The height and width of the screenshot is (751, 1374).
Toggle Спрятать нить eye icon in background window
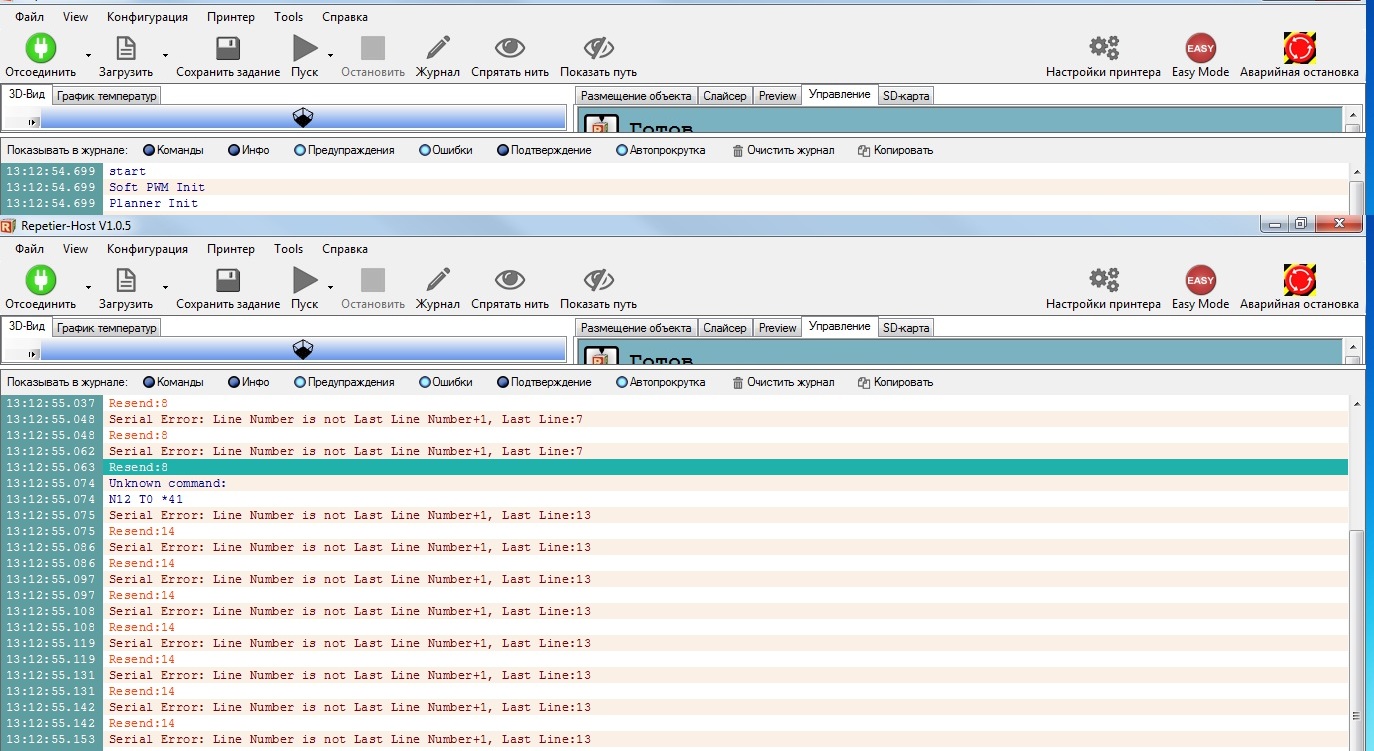click(x=510, y=48)
